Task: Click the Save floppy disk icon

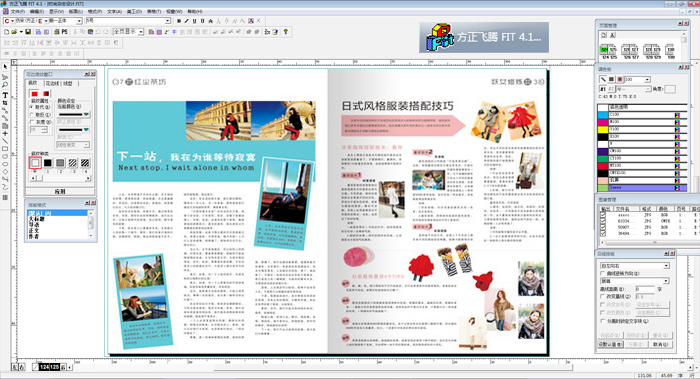Action: coord(28,32)
